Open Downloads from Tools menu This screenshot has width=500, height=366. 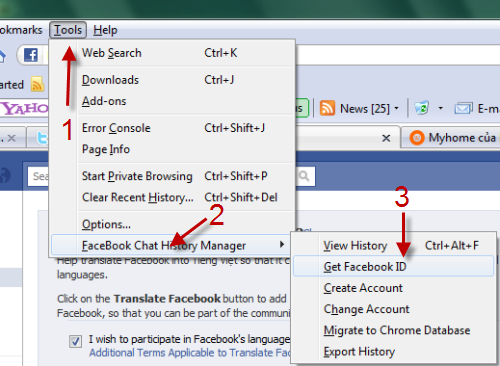172,80
